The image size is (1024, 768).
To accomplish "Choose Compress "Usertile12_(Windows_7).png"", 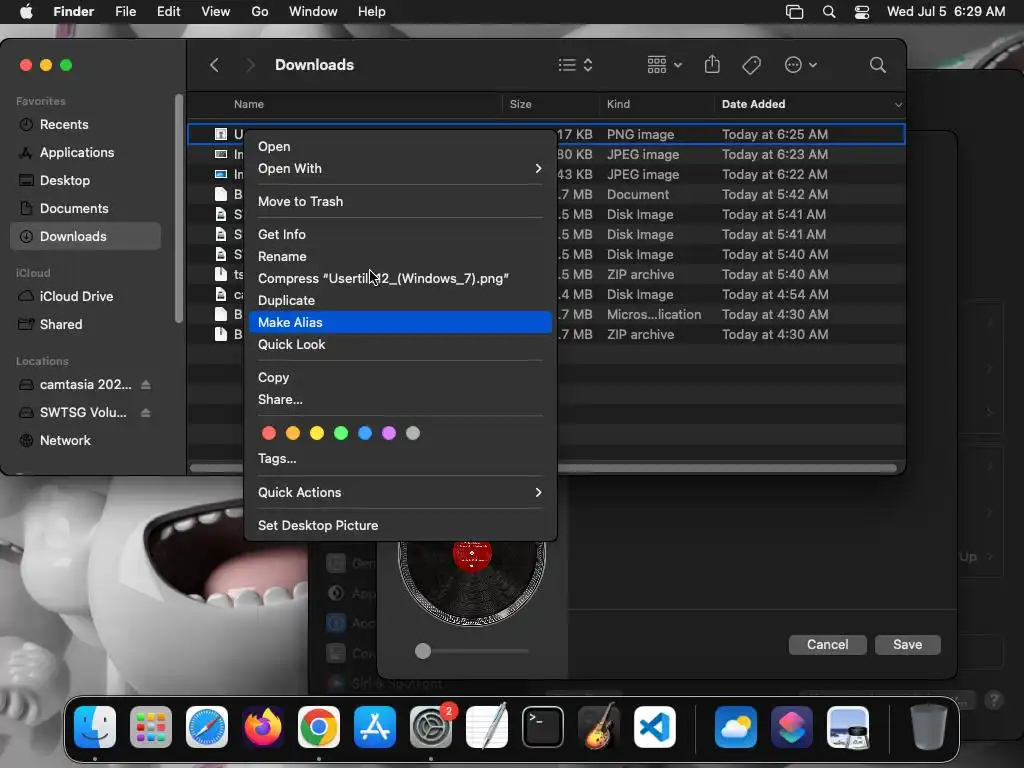I will click(400, 278).
